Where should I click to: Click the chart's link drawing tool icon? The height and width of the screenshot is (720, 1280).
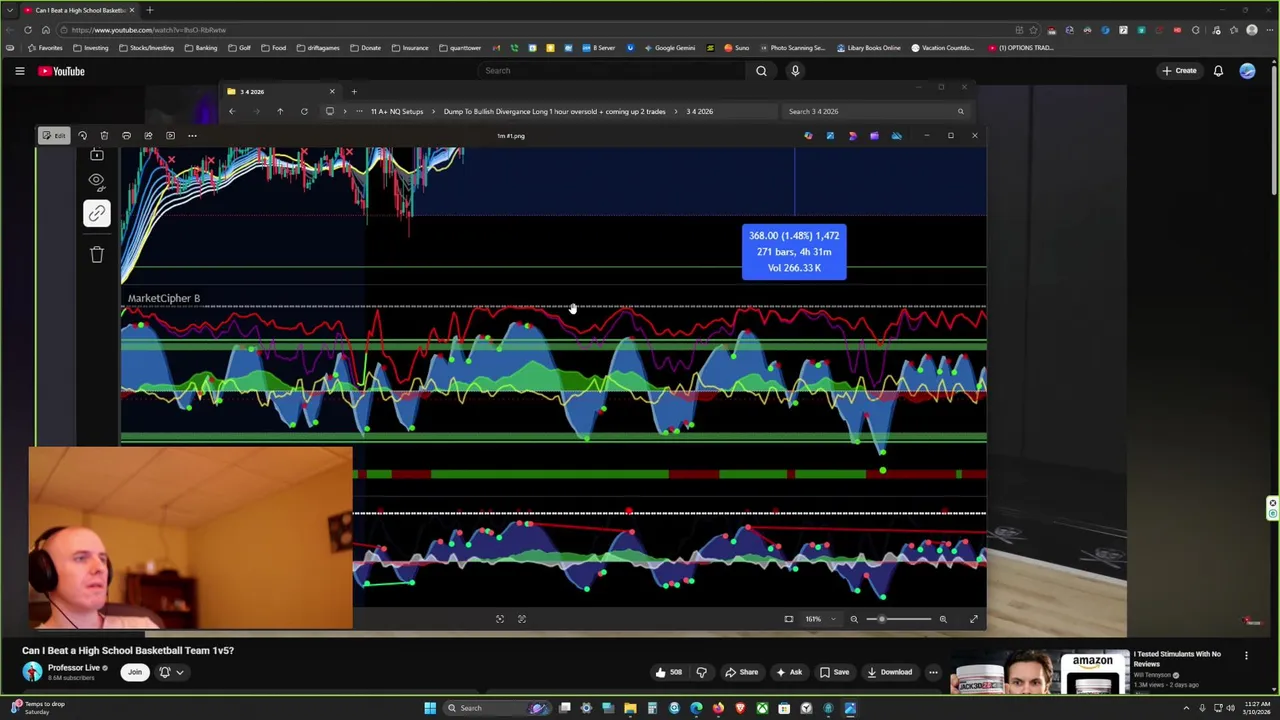point(96,213)
